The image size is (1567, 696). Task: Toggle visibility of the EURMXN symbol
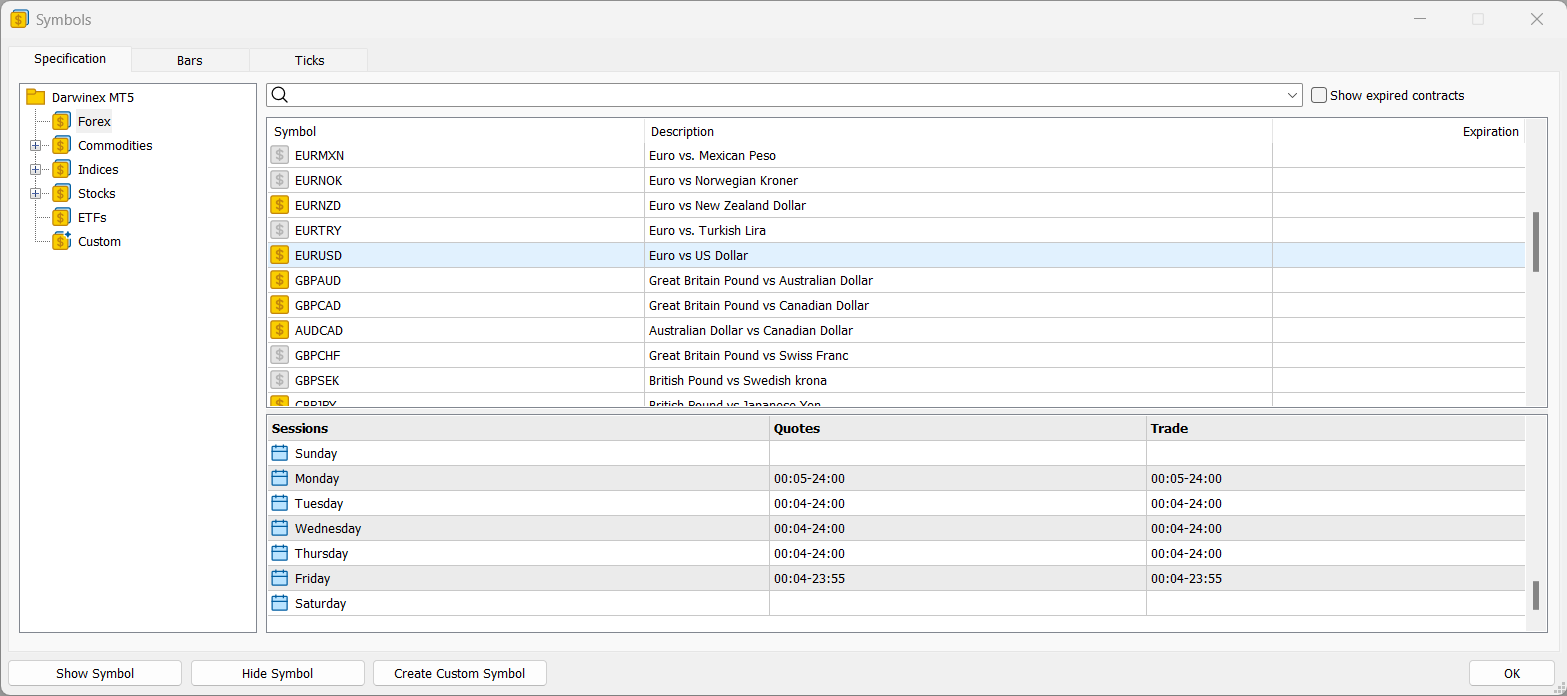(279, 155)
